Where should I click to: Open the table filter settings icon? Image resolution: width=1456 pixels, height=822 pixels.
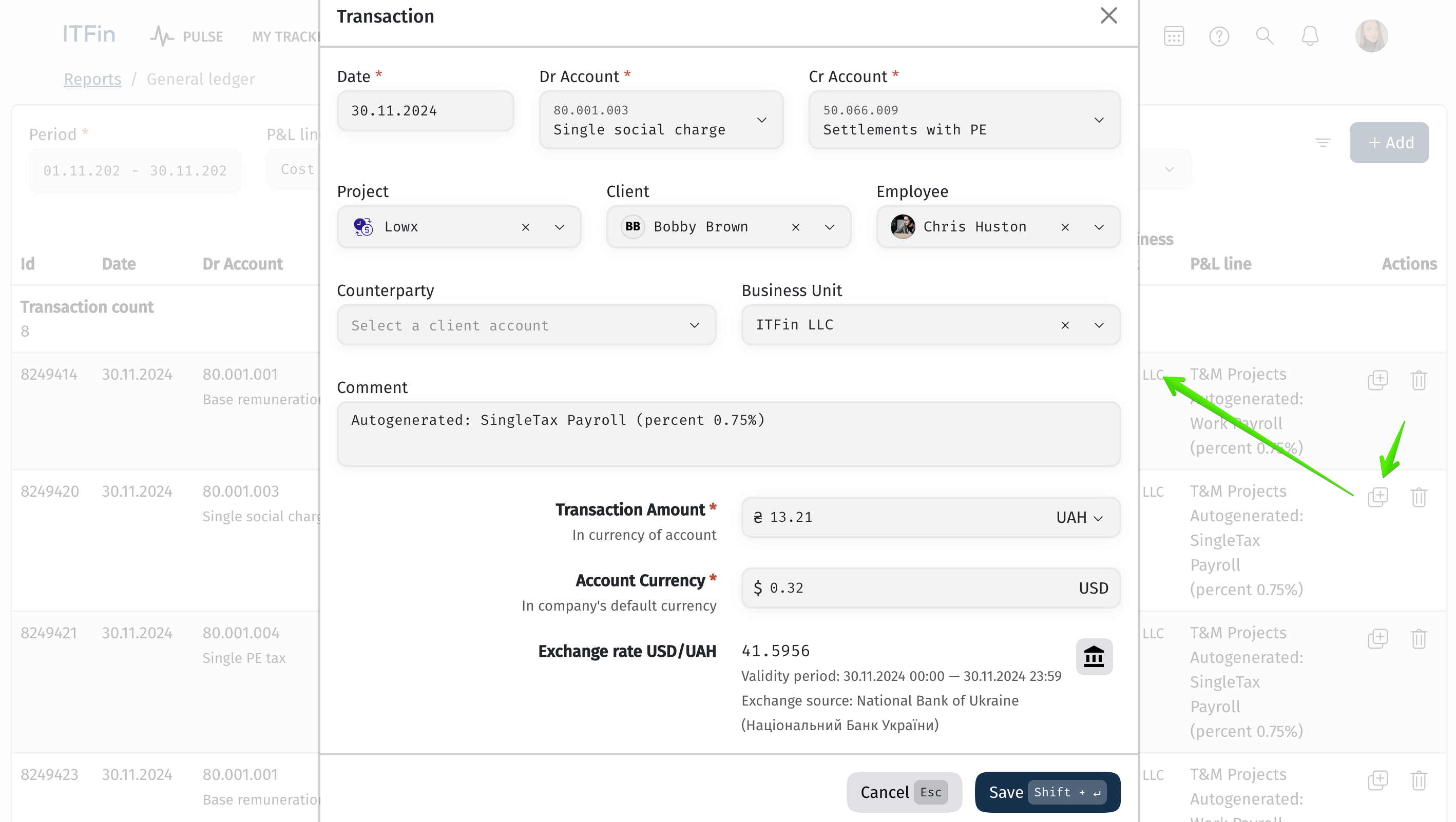click(x=1322, y=142)
